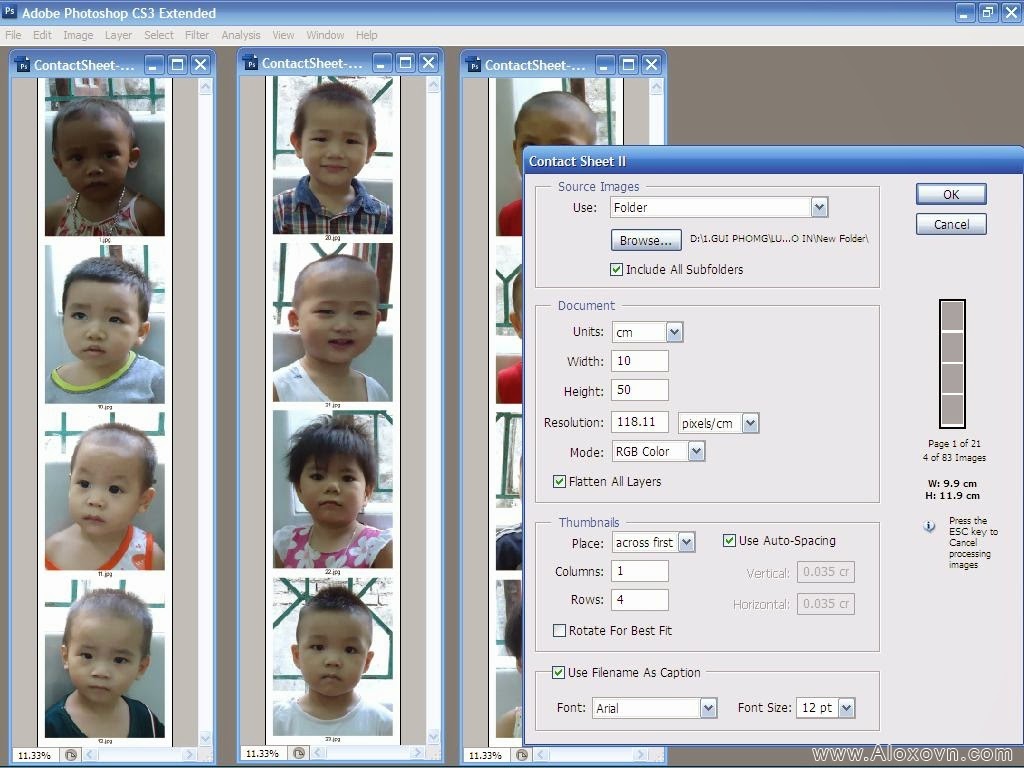This screenshot has width=1024, height=768.
Task: Click the Cancel button in the dialog
Action: point(951,225)
